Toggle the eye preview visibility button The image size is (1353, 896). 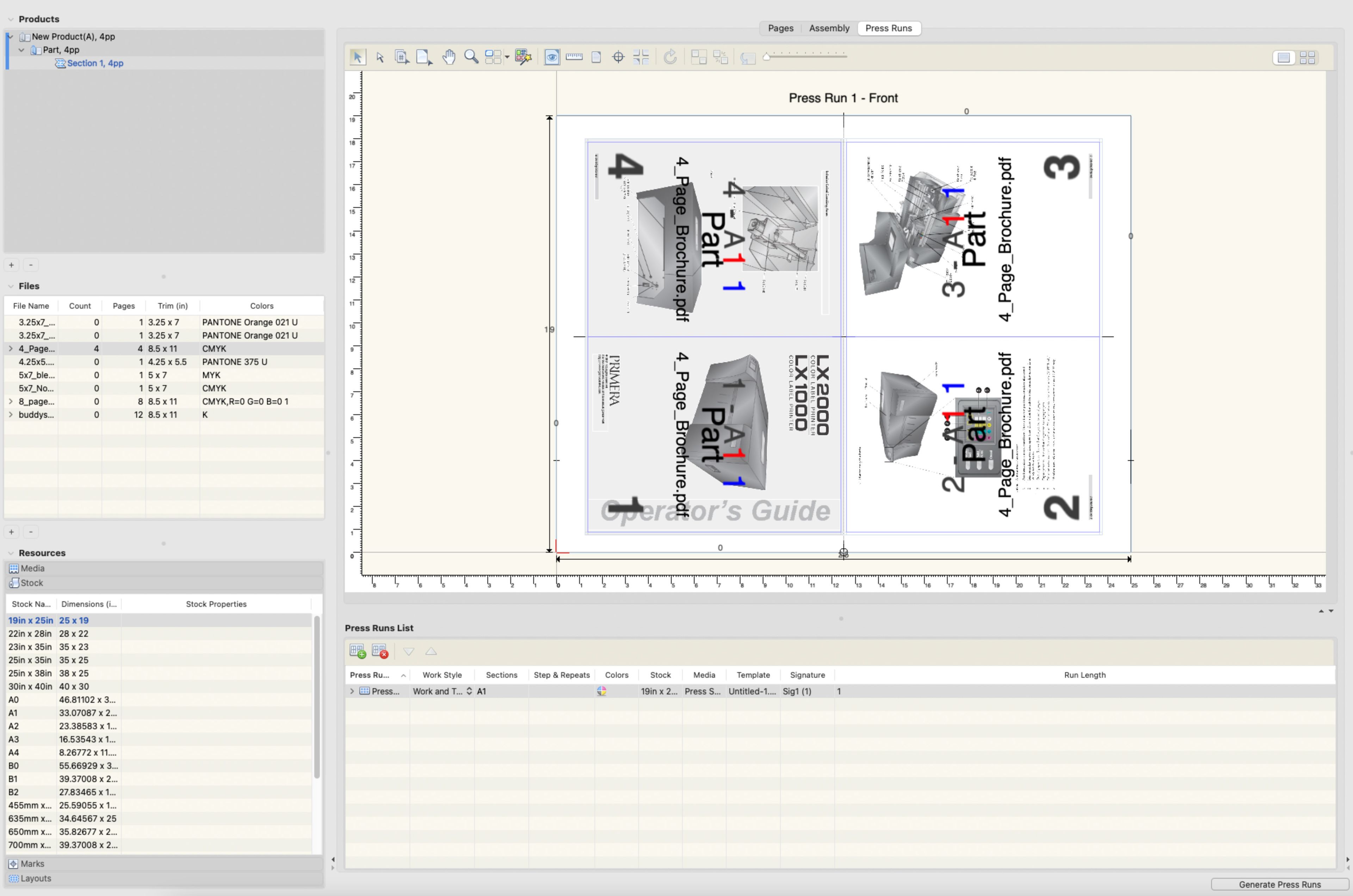point(552,57)
